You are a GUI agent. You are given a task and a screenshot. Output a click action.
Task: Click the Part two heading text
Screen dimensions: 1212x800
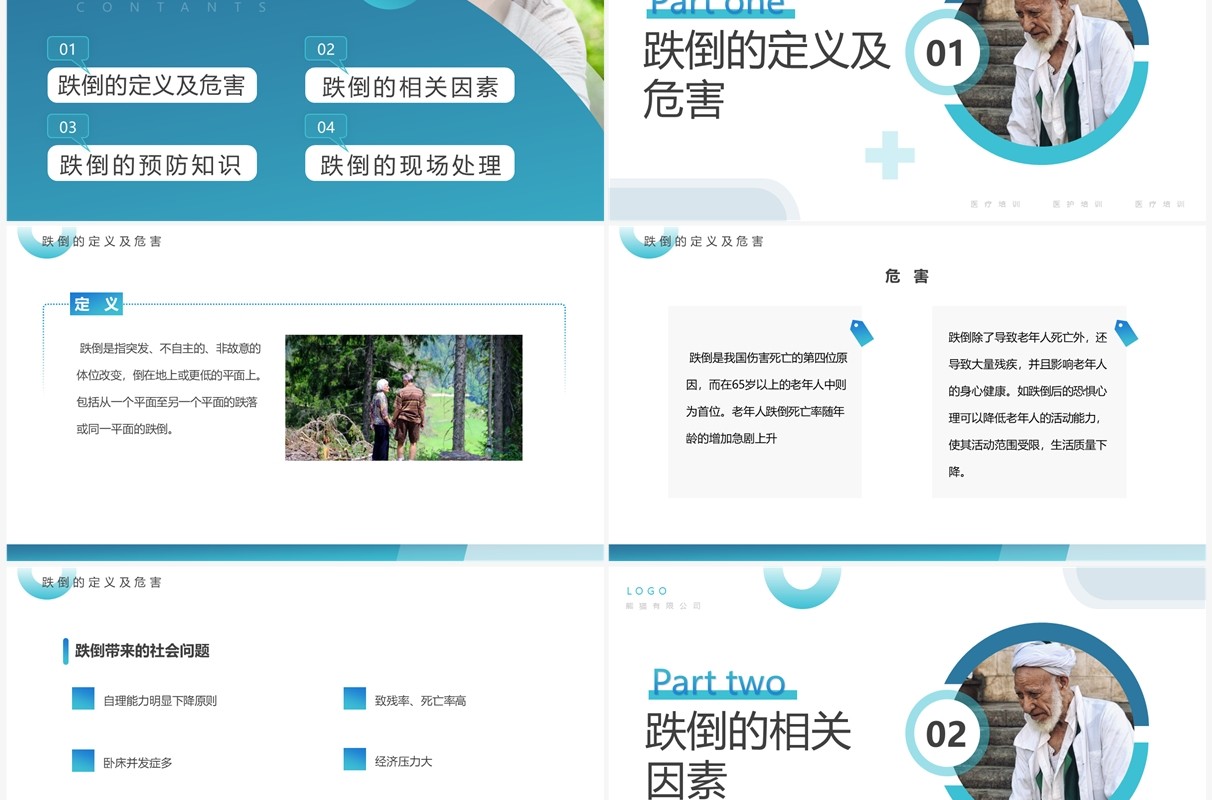coord(719,683)
